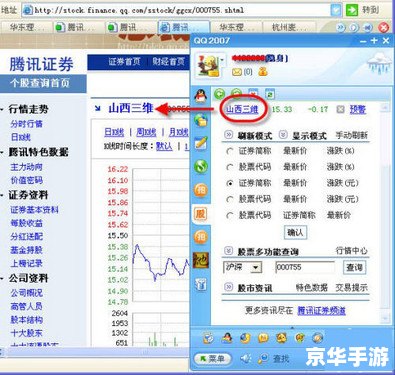Screen dimensions: 395x375
Task: Select radio 股票代码 证券简称 最新价
Action: (229, 215)
